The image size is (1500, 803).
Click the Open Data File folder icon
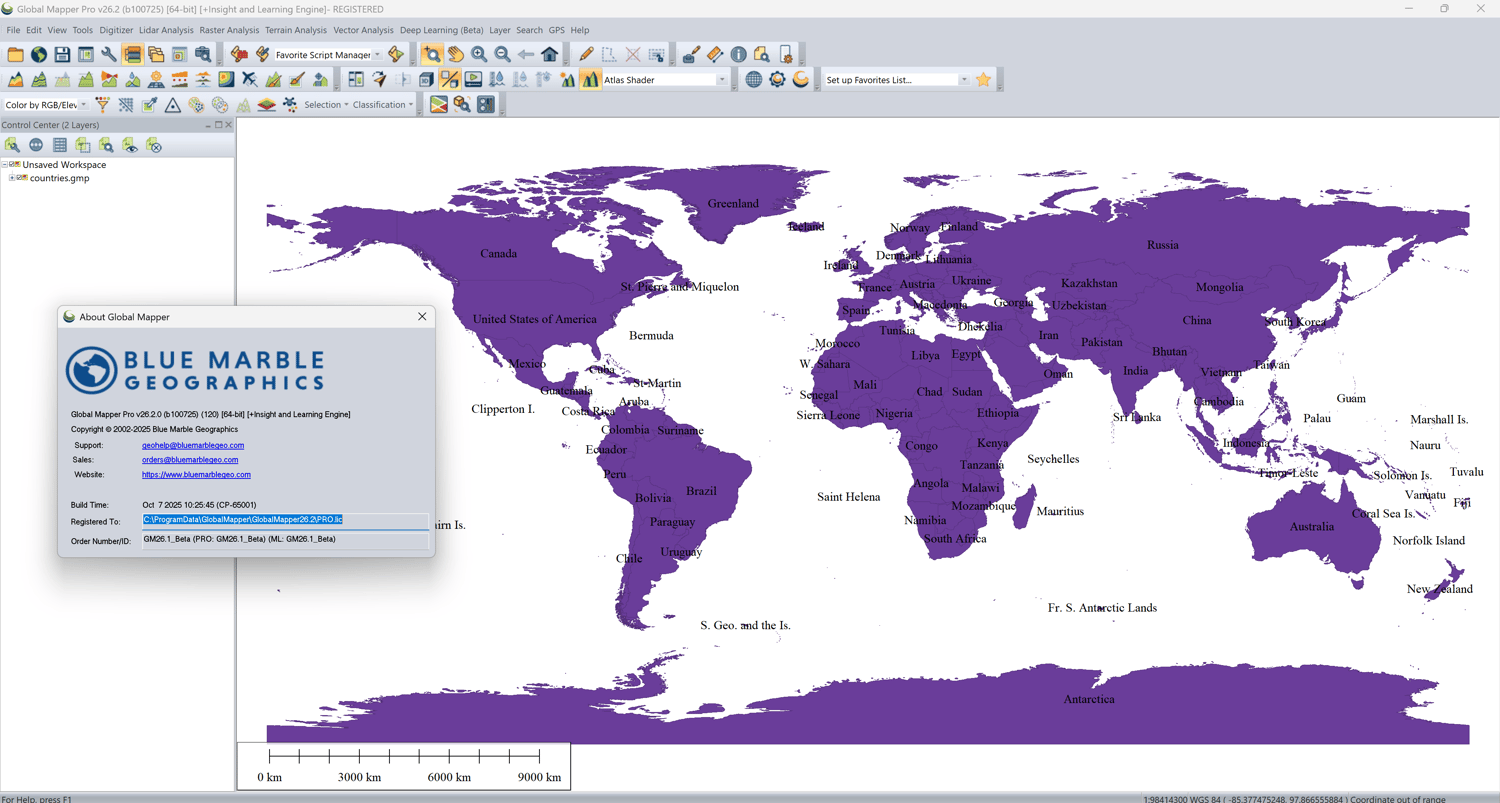pos(15,55)
